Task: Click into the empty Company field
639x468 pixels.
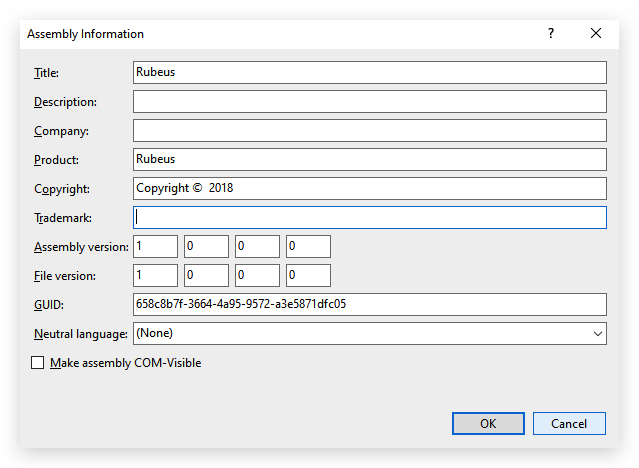Action: point(370,130)
